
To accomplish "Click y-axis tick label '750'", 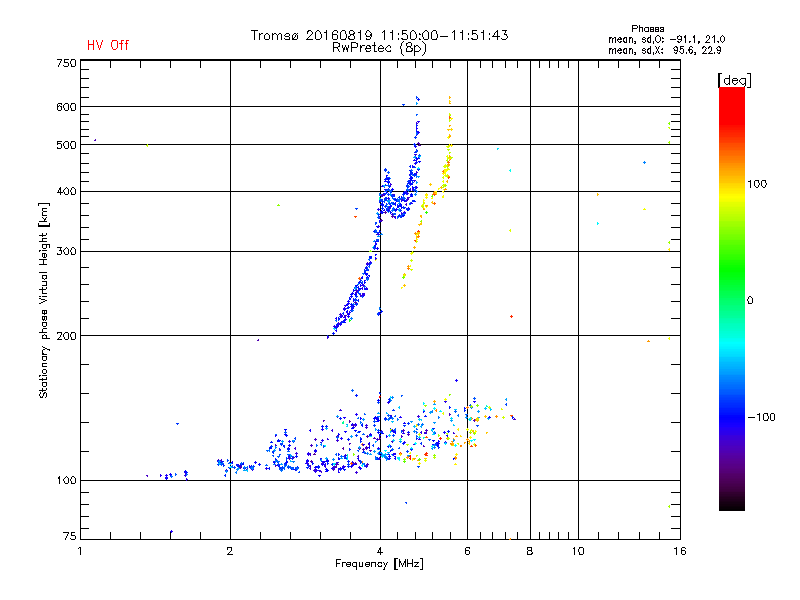I will (66, 63).
